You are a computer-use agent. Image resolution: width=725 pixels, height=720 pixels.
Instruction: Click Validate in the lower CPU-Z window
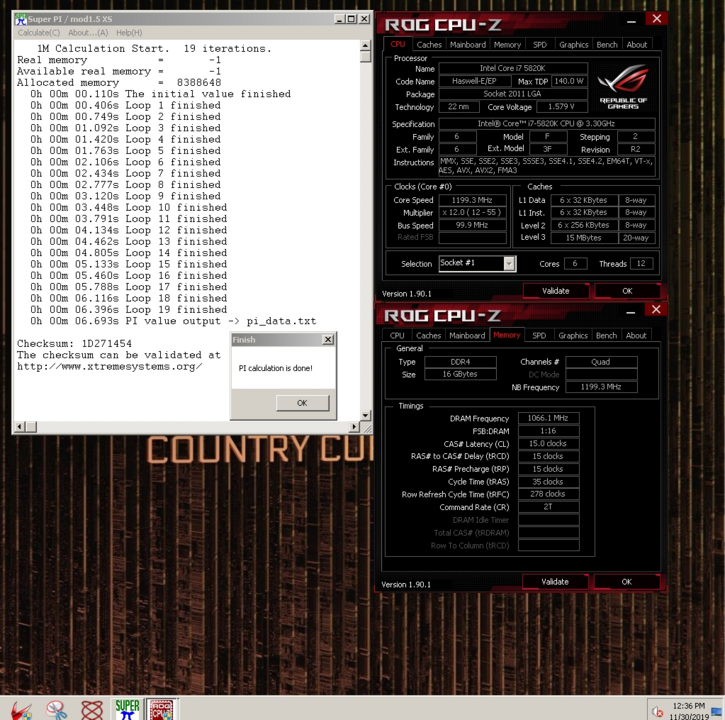pos(555,582)
